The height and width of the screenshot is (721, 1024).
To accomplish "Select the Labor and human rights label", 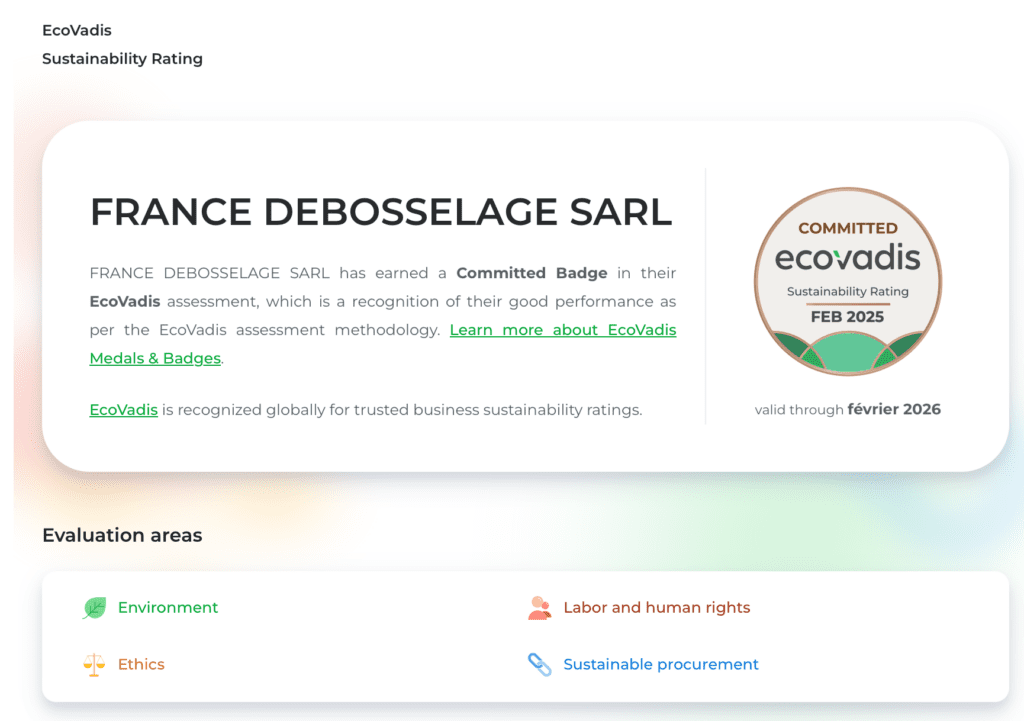I will click(x=656, y=608).
